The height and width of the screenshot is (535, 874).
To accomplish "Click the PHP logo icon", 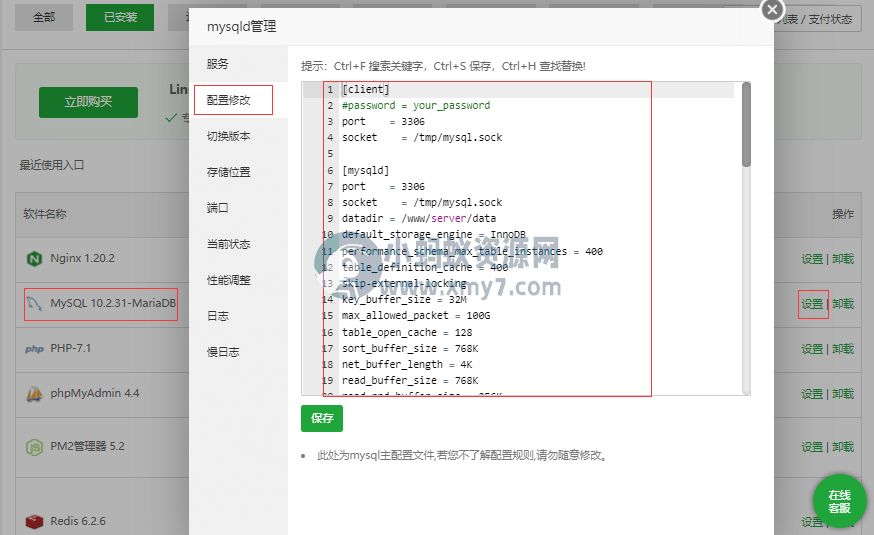I will 34,349.
